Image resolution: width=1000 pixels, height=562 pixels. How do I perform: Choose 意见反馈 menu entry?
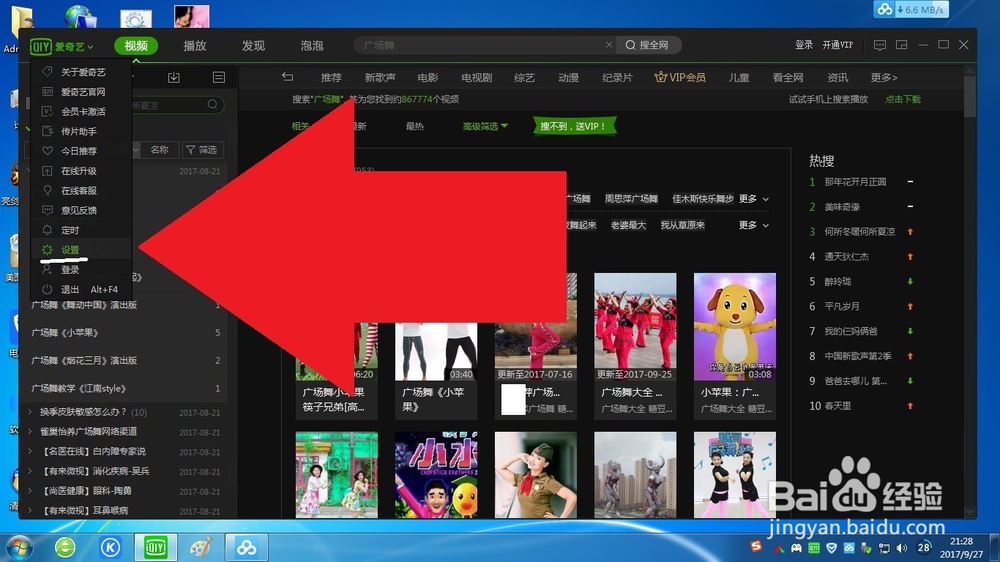click(82, 211)
